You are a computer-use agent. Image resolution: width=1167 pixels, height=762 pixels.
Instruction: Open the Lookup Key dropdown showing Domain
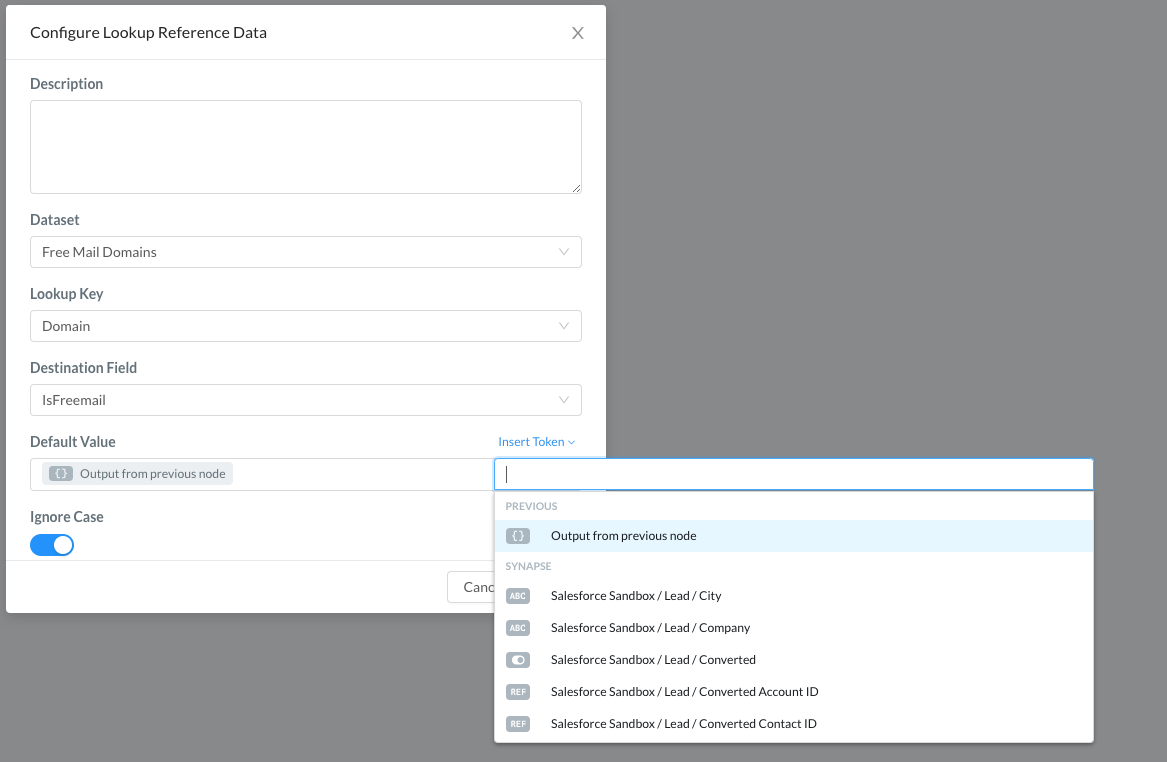pyautogui.click(x=306, y=326)
